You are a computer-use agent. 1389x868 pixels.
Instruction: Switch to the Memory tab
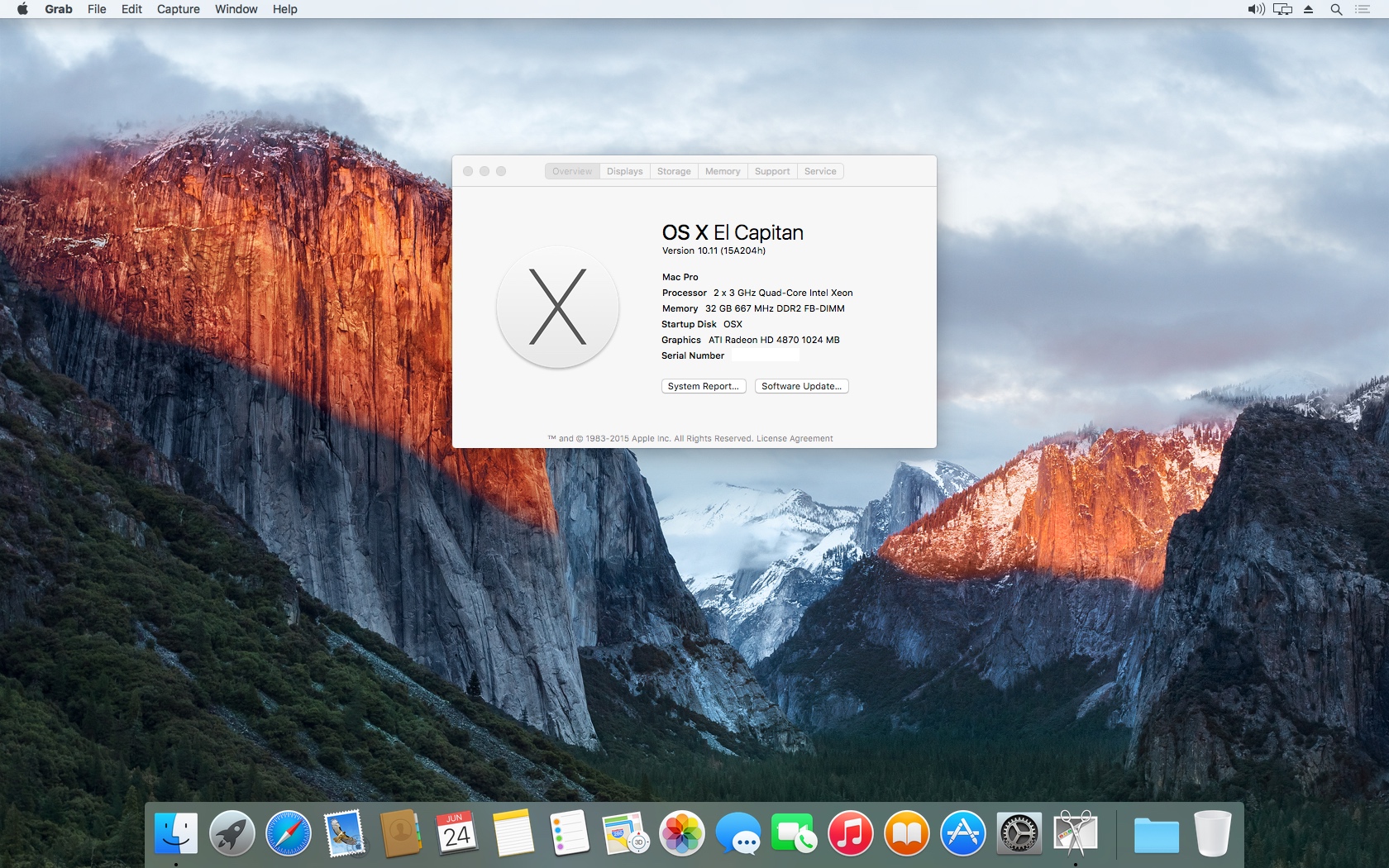pos(723,171)
